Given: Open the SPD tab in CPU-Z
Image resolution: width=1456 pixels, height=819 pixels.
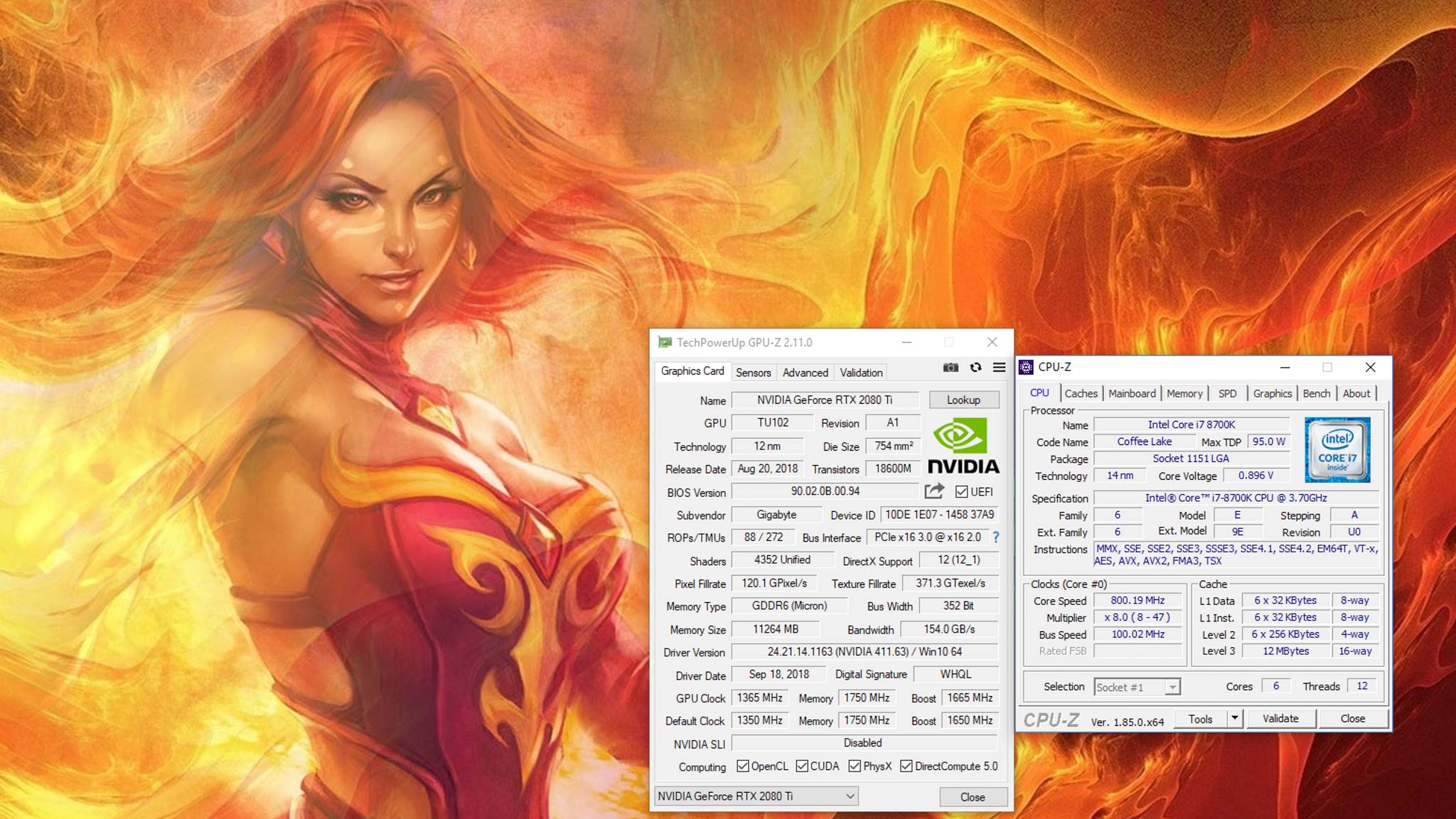Looking at the screenshot, I should click(1227, 393).
